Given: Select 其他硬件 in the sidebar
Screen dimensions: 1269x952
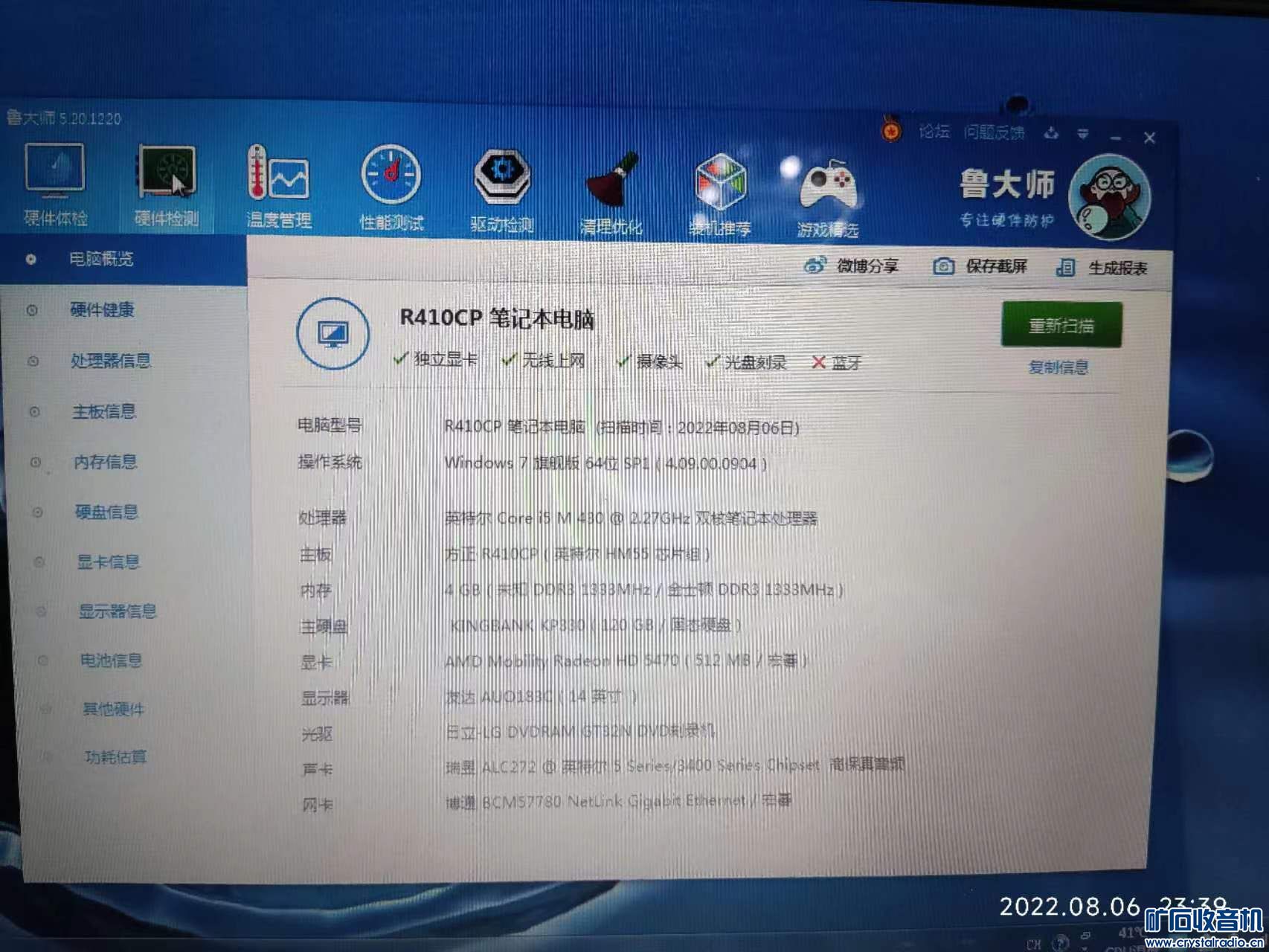Looking at the screenshot, I should [113, 709].
